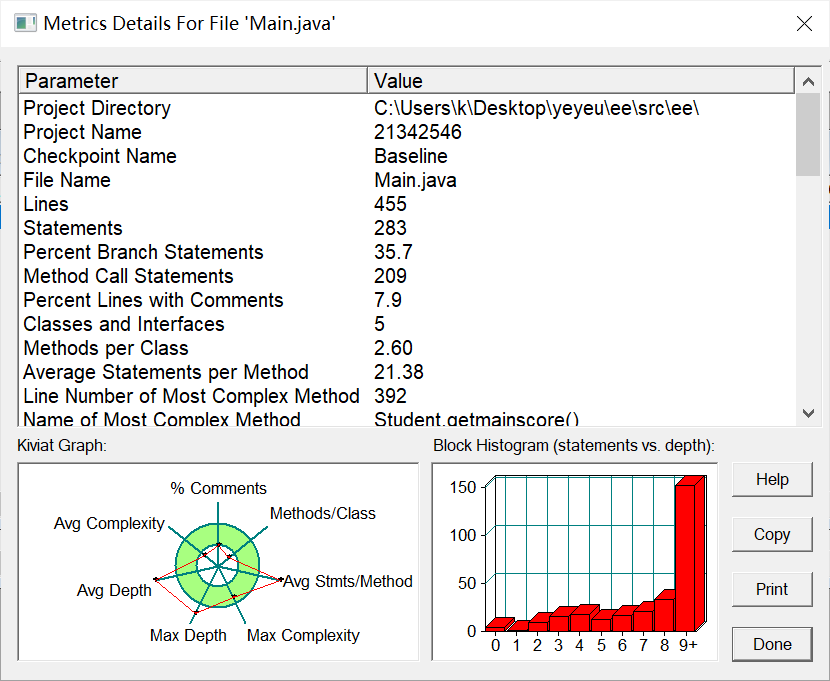Click the vertical scrollbar thumb
Viewport: 830px width, 681px height.
coord(808,134)
